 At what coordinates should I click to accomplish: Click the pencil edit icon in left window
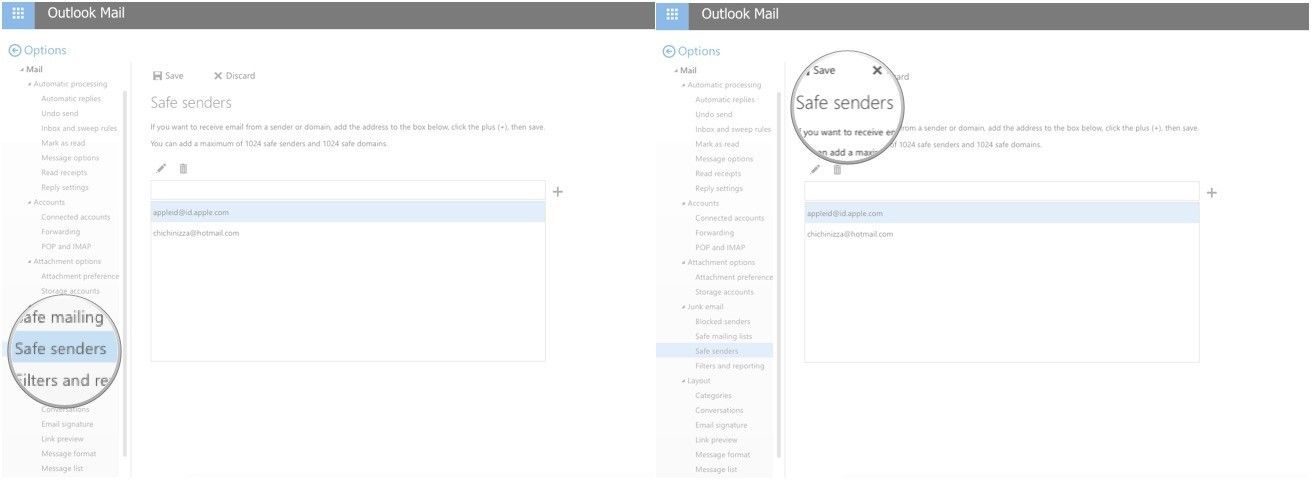[x=161, y=168]
